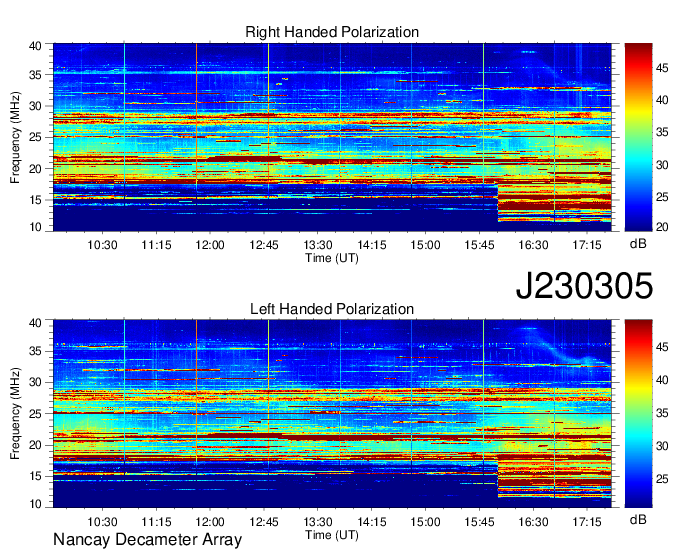Image resolution: width=680 pixels, height=552 pixels.
Task: Click the 16:30 time tick of left-handed plot
Action: (x=533, y=522)
